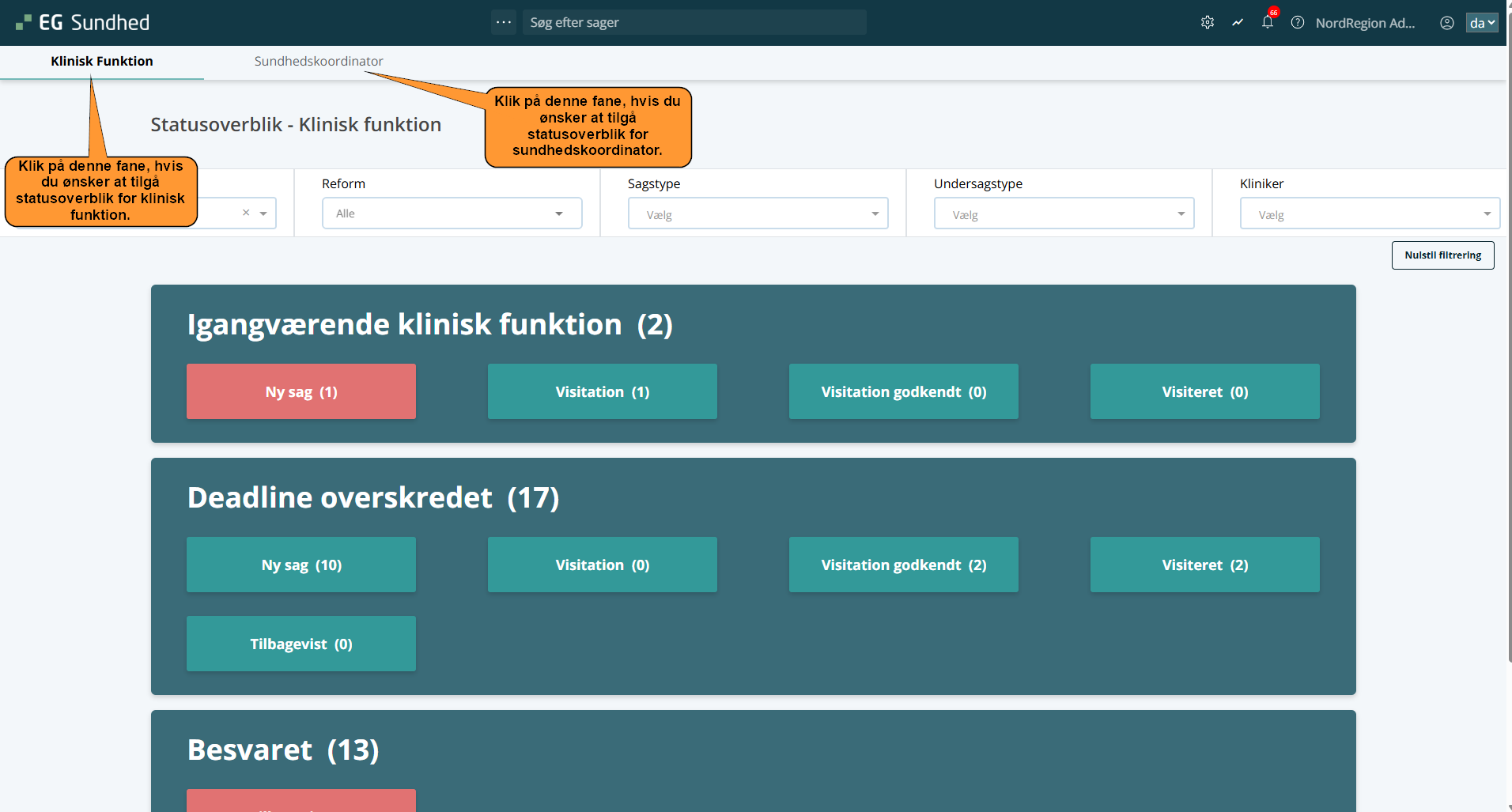Image resolution: width=1512 pixels, height=812 pixels.
Task: Change language with the da selector
Action: pos(1481,23)
